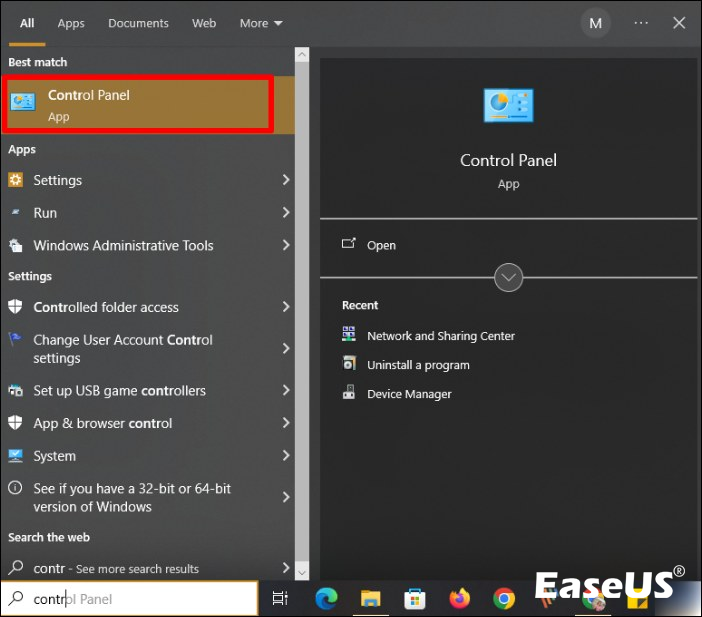Switch to the Documents tab
702x617 pixels.
(138, 23)
